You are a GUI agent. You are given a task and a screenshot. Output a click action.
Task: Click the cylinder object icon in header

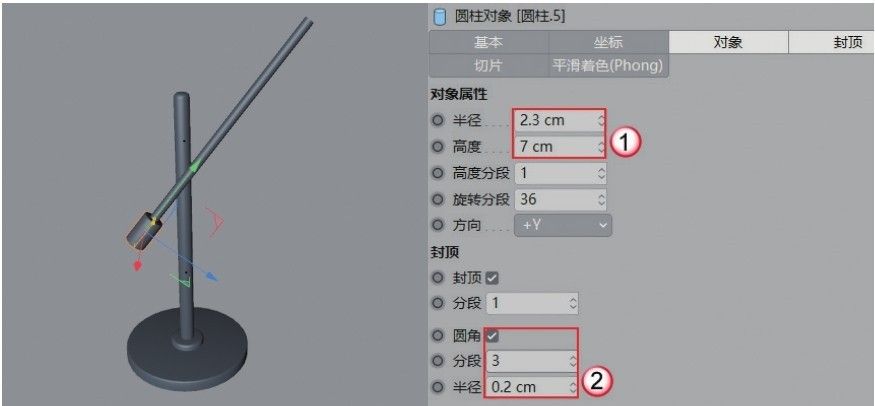coord(440,16)
